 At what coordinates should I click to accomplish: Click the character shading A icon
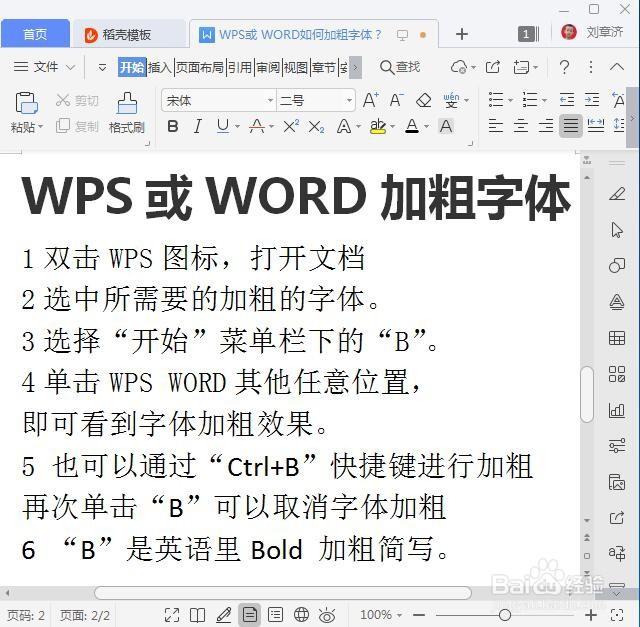tap(446, 126)
